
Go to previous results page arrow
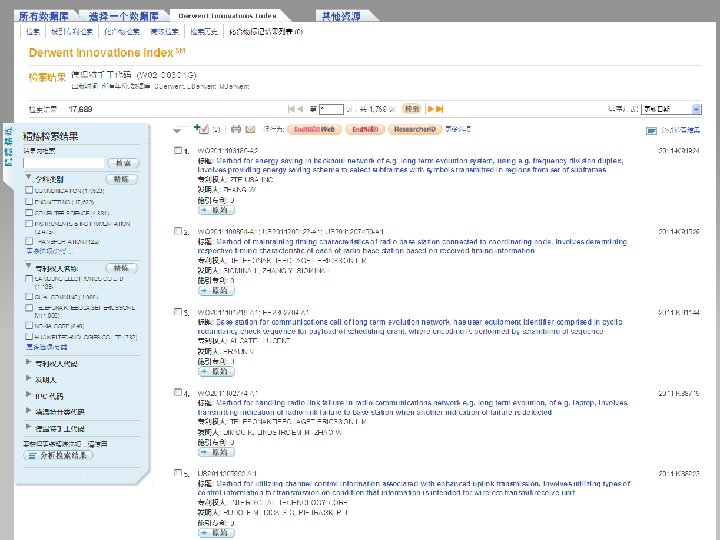pos(300,109)
